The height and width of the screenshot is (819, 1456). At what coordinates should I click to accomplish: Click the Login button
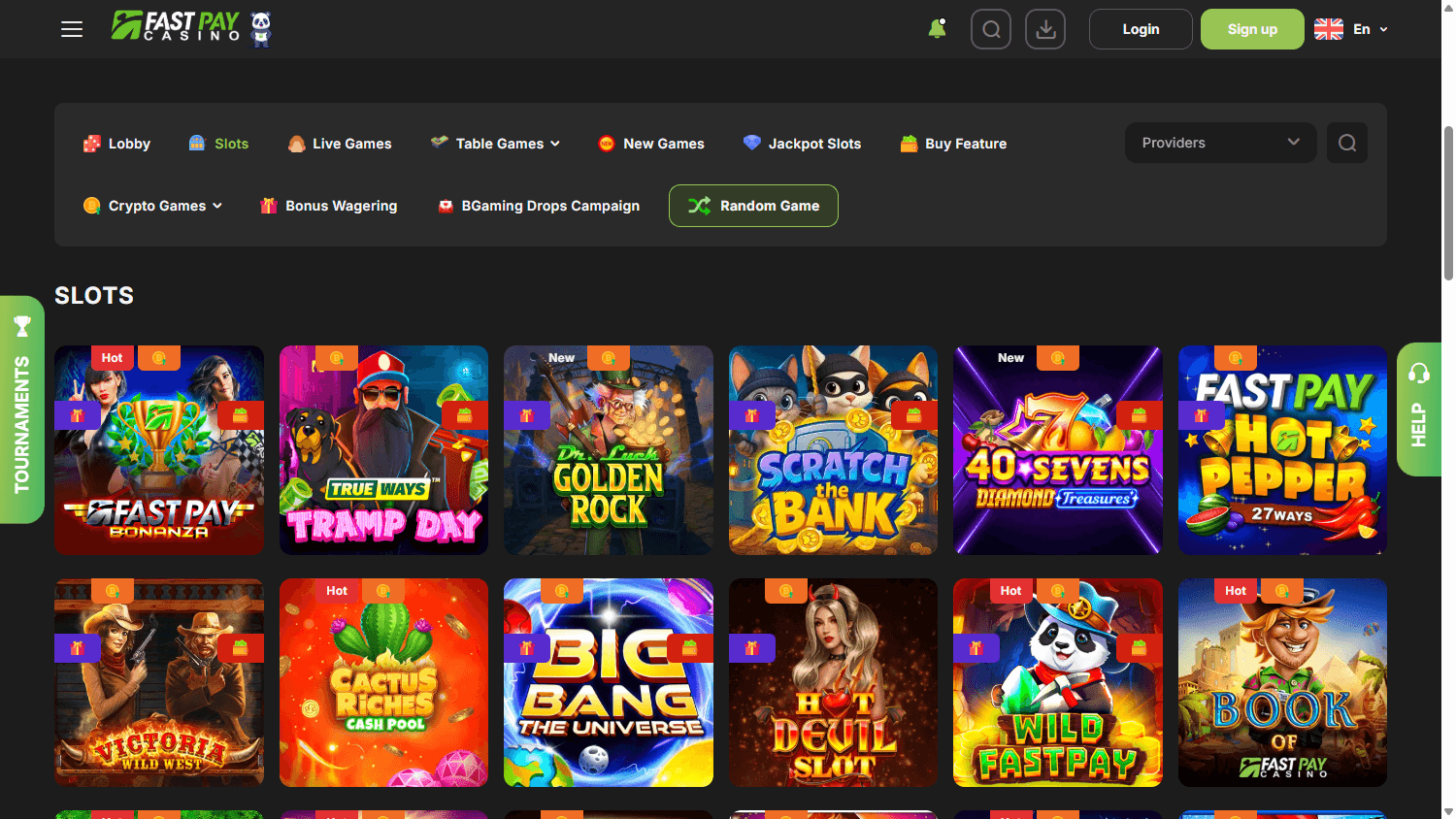click(1141, 29)
